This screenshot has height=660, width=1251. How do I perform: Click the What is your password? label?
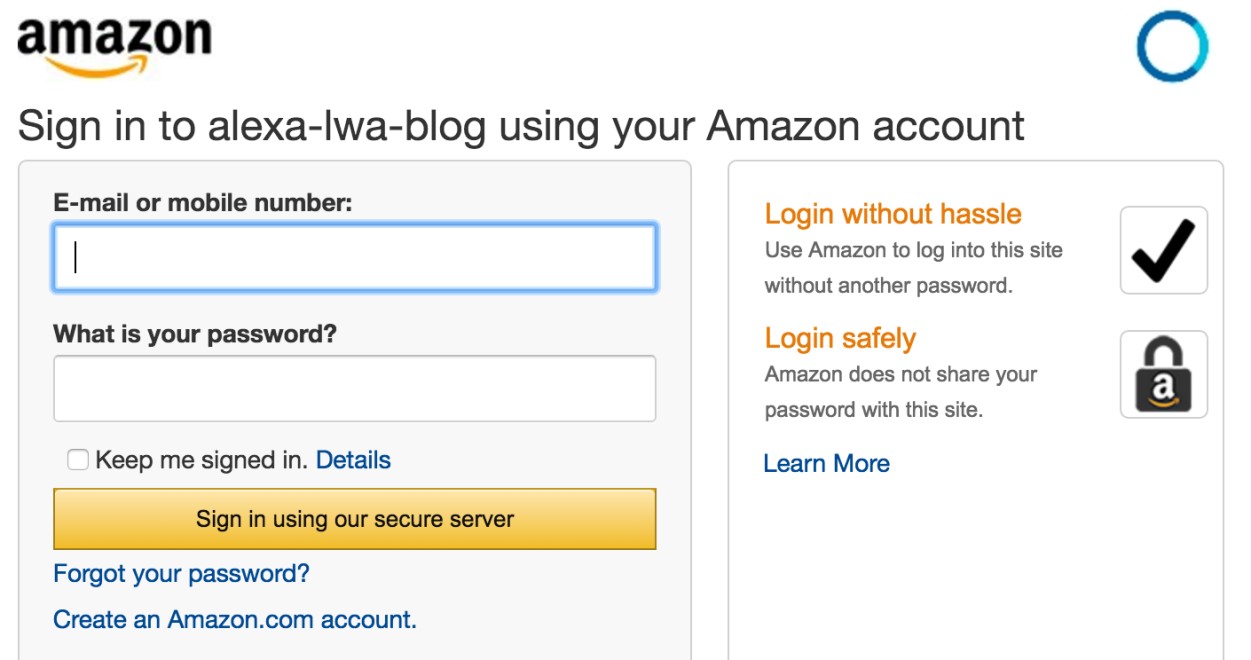pyautogui.click(x=195, y=333)
